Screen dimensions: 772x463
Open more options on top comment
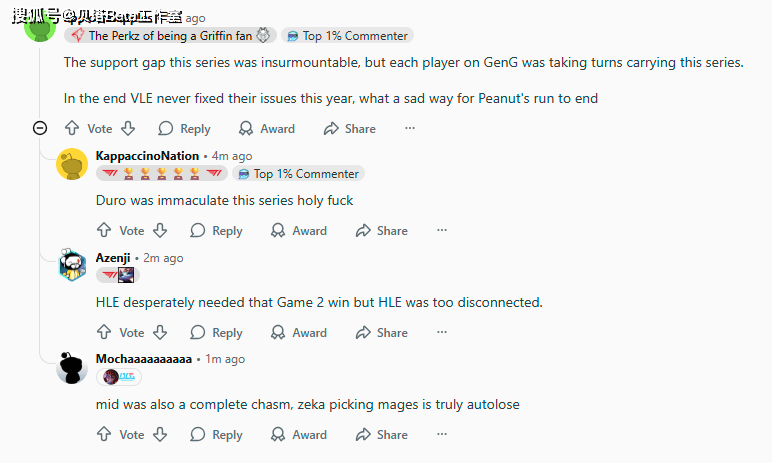[409, 128]
